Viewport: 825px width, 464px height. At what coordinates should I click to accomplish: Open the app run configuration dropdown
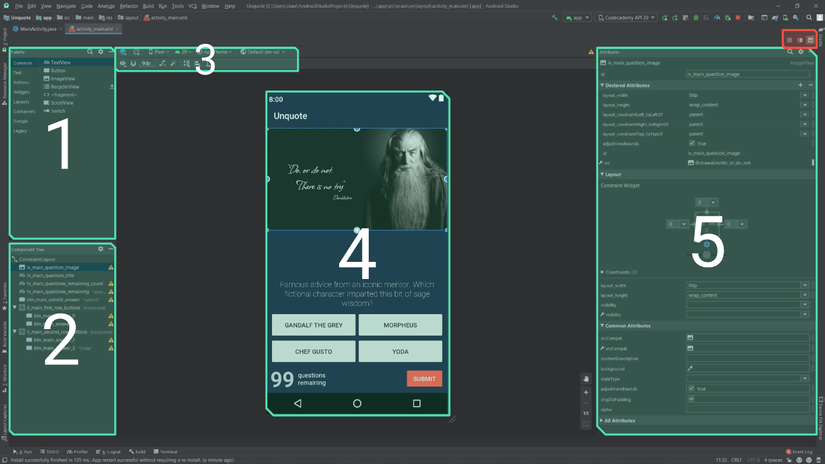(577, 17)
